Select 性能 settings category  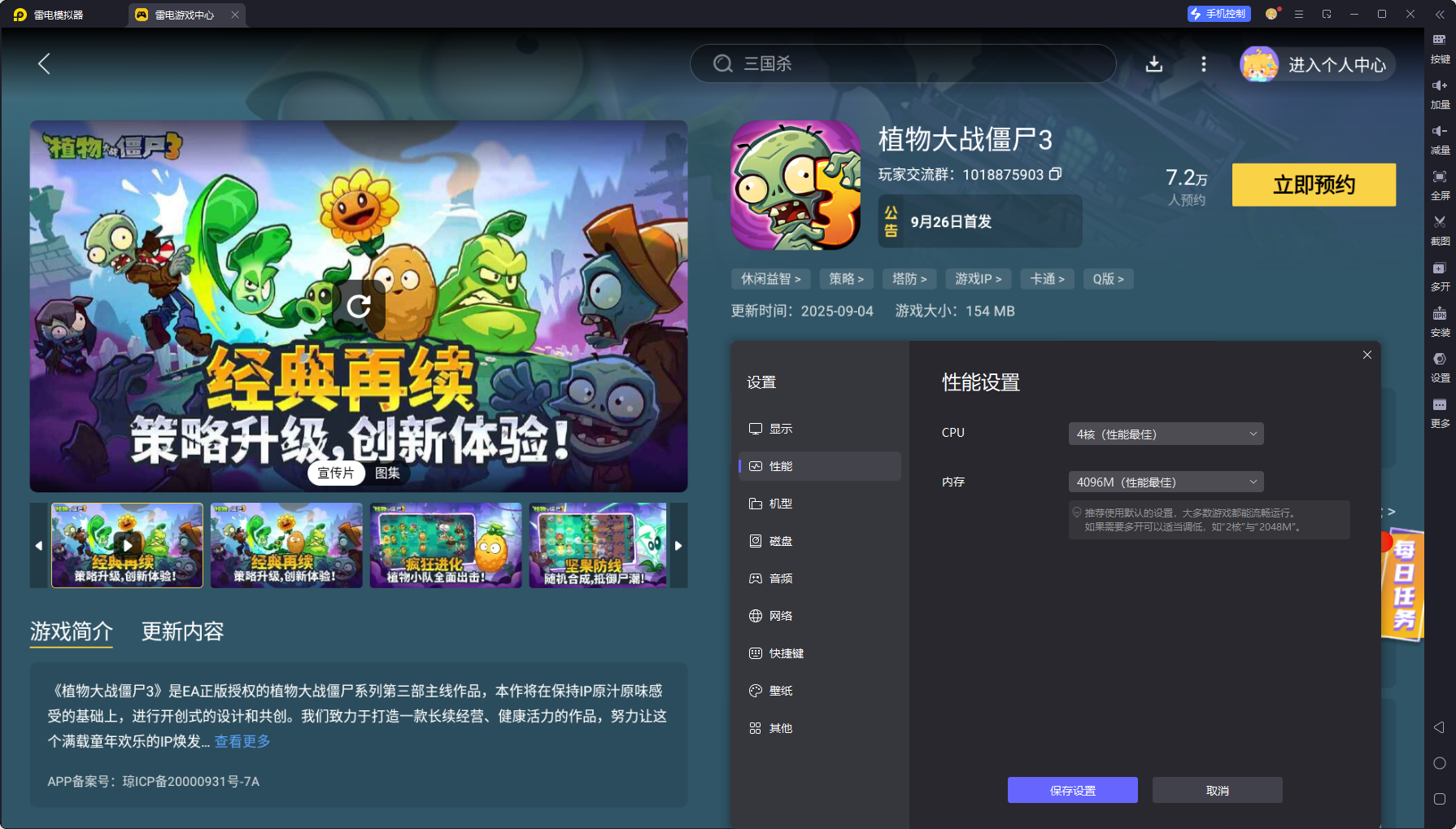click(x=820, y=466)
